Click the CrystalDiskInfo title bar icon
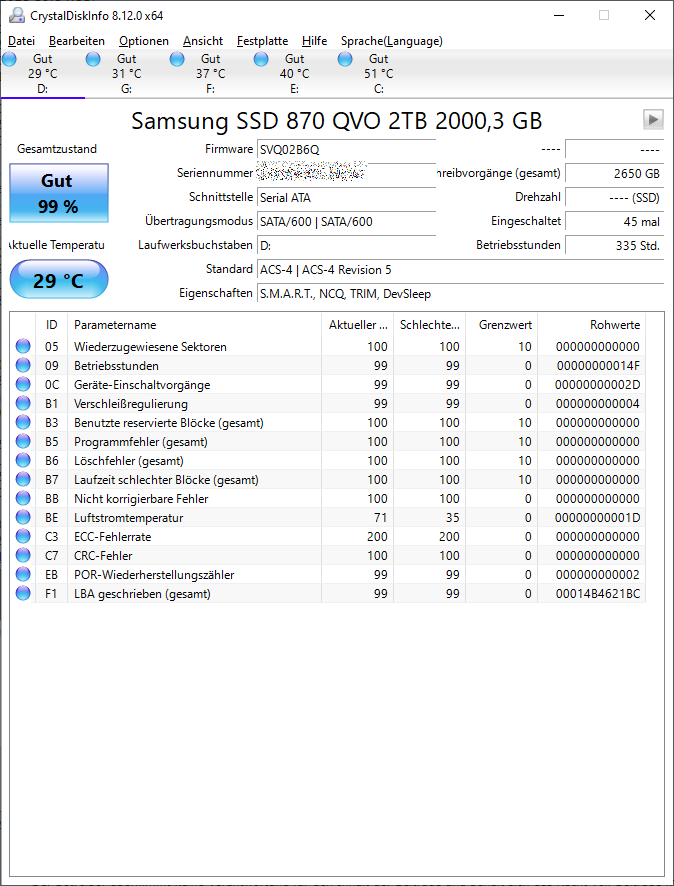674x886 pixels. pos(17,15)
